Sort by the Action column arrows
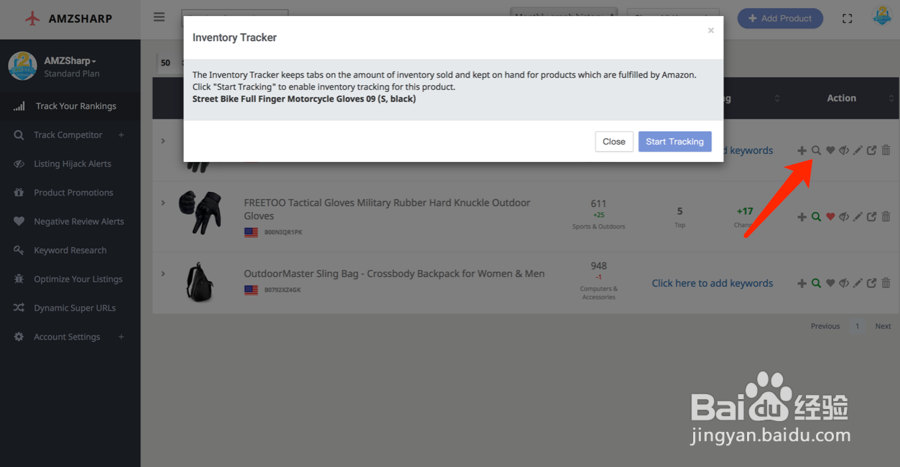Screen dimensions: 900x467 [891, 98]
